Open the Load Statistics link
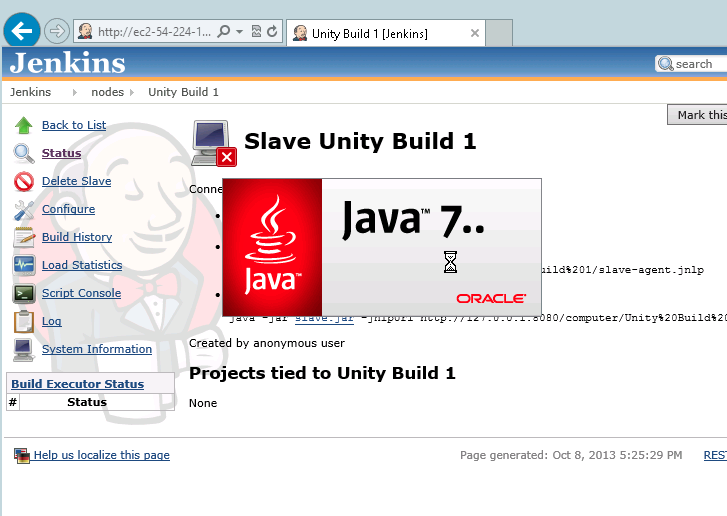Screen dimensions: 727x516 tap(82, 265)
